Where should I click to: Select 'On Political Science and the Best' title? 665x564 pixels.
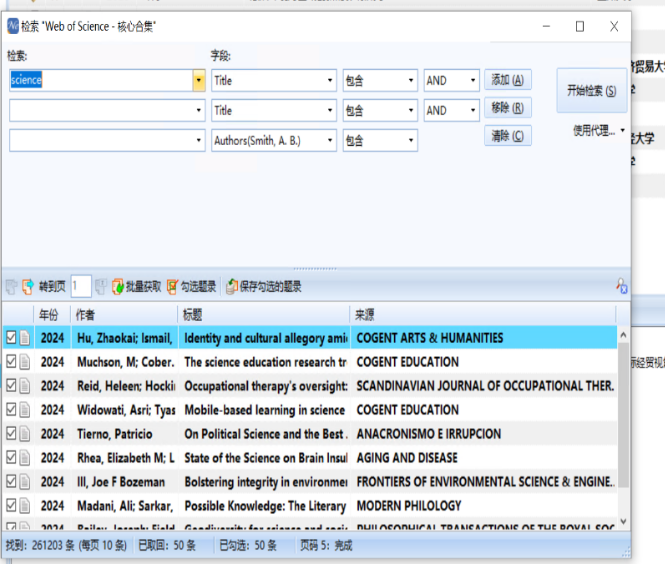[265, 434]
